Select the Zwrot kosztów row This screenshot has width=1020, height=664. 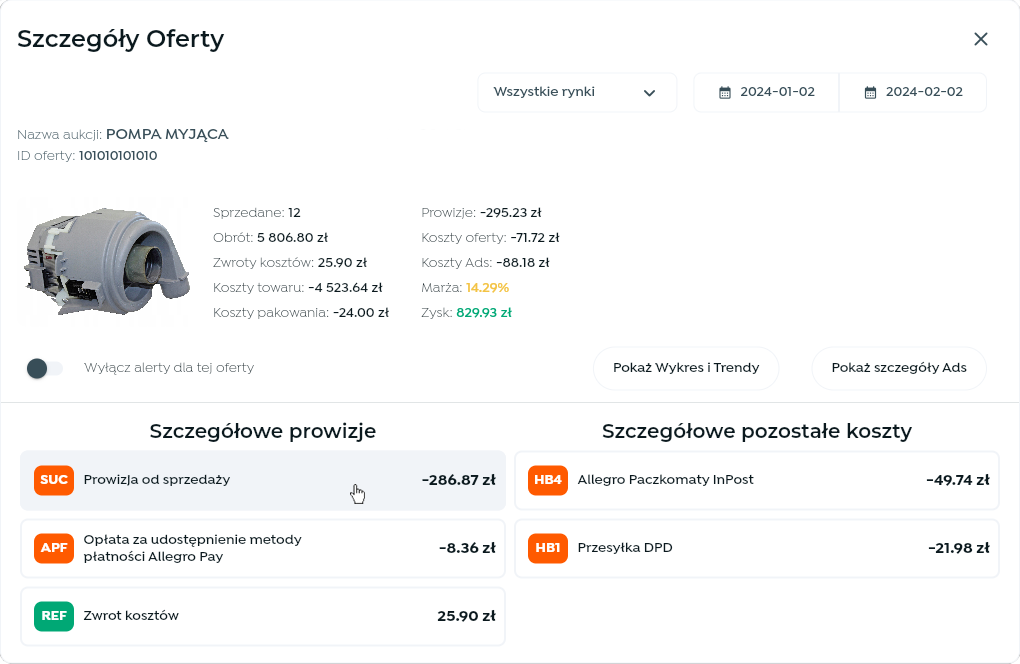click(x=262, y=616)
